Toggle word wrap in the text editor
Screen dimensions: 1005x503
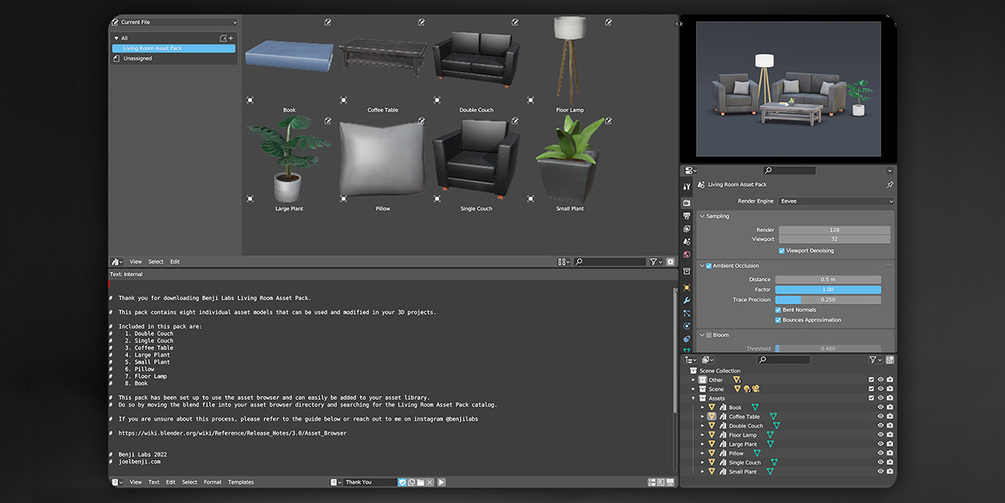[x=661, y=482]
